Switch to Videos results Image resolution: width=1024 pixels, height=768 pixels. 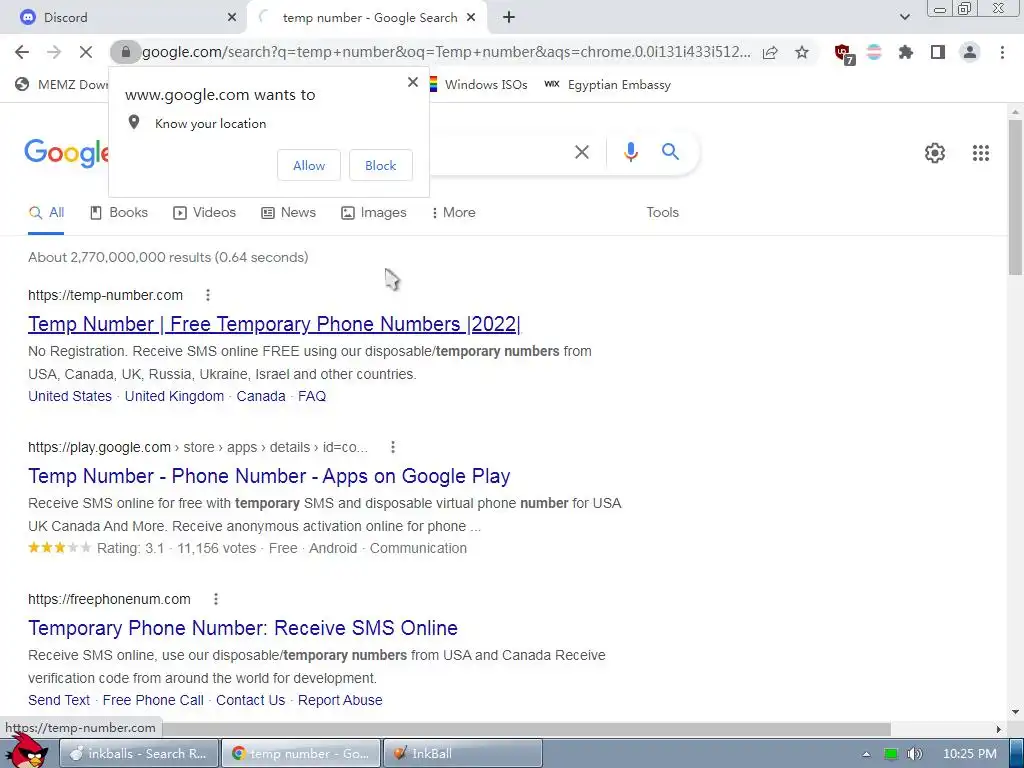[204, 213]
